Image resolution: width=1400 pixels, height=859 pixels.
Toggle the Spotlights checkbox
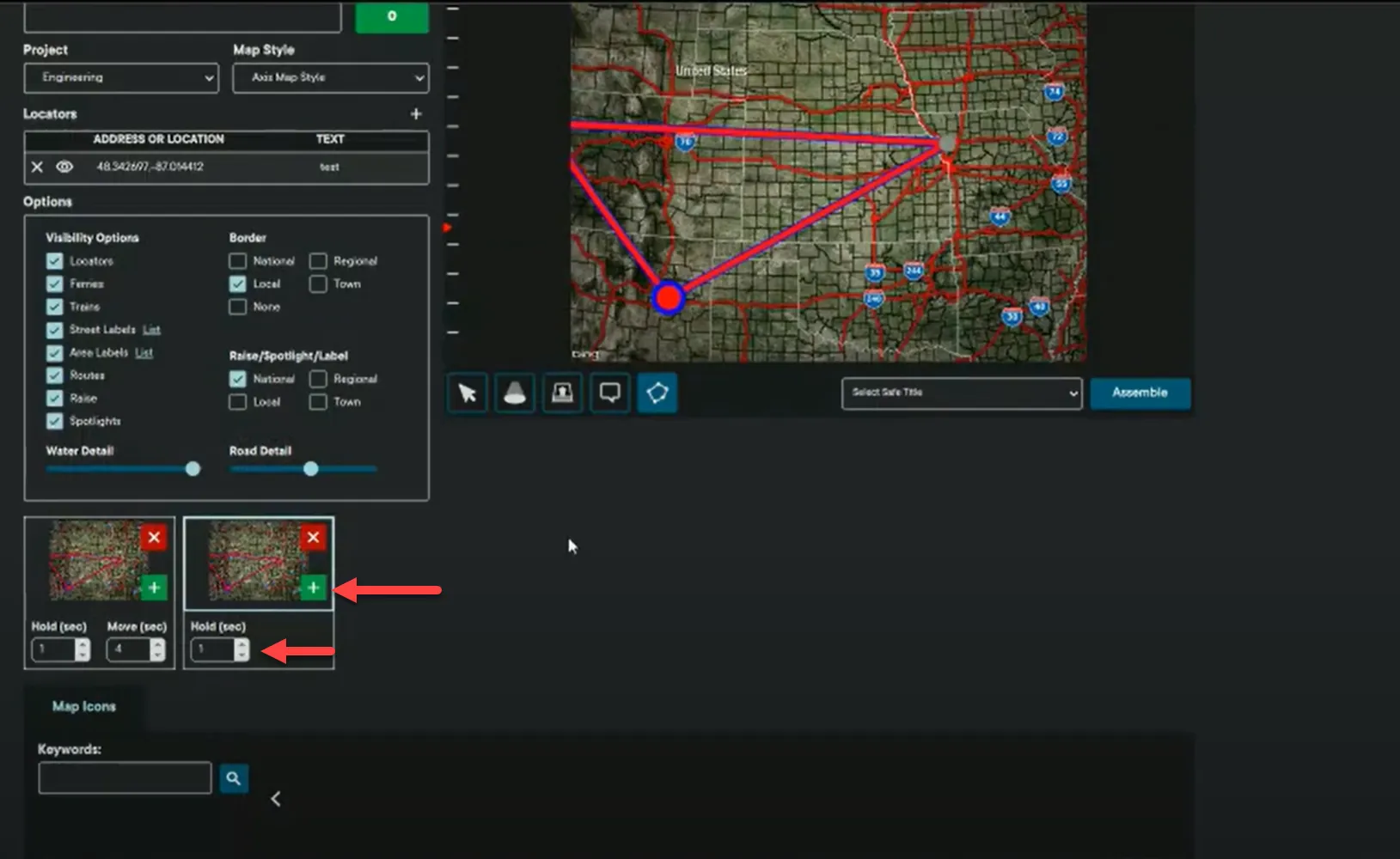point(54,421)
